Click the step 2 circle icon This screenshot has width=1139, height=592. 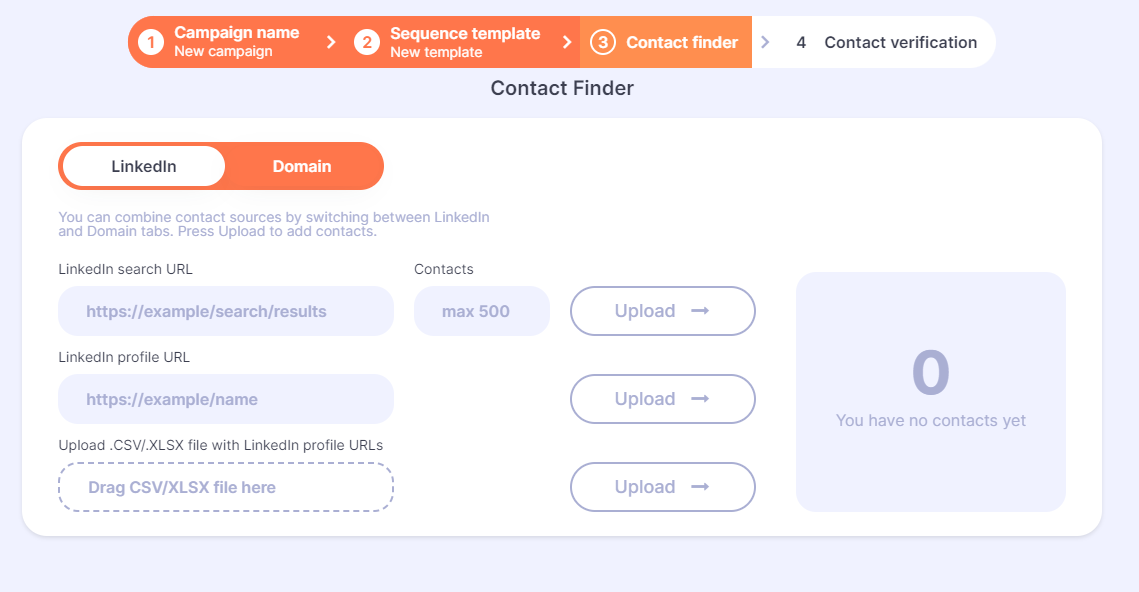click(367, 42)
